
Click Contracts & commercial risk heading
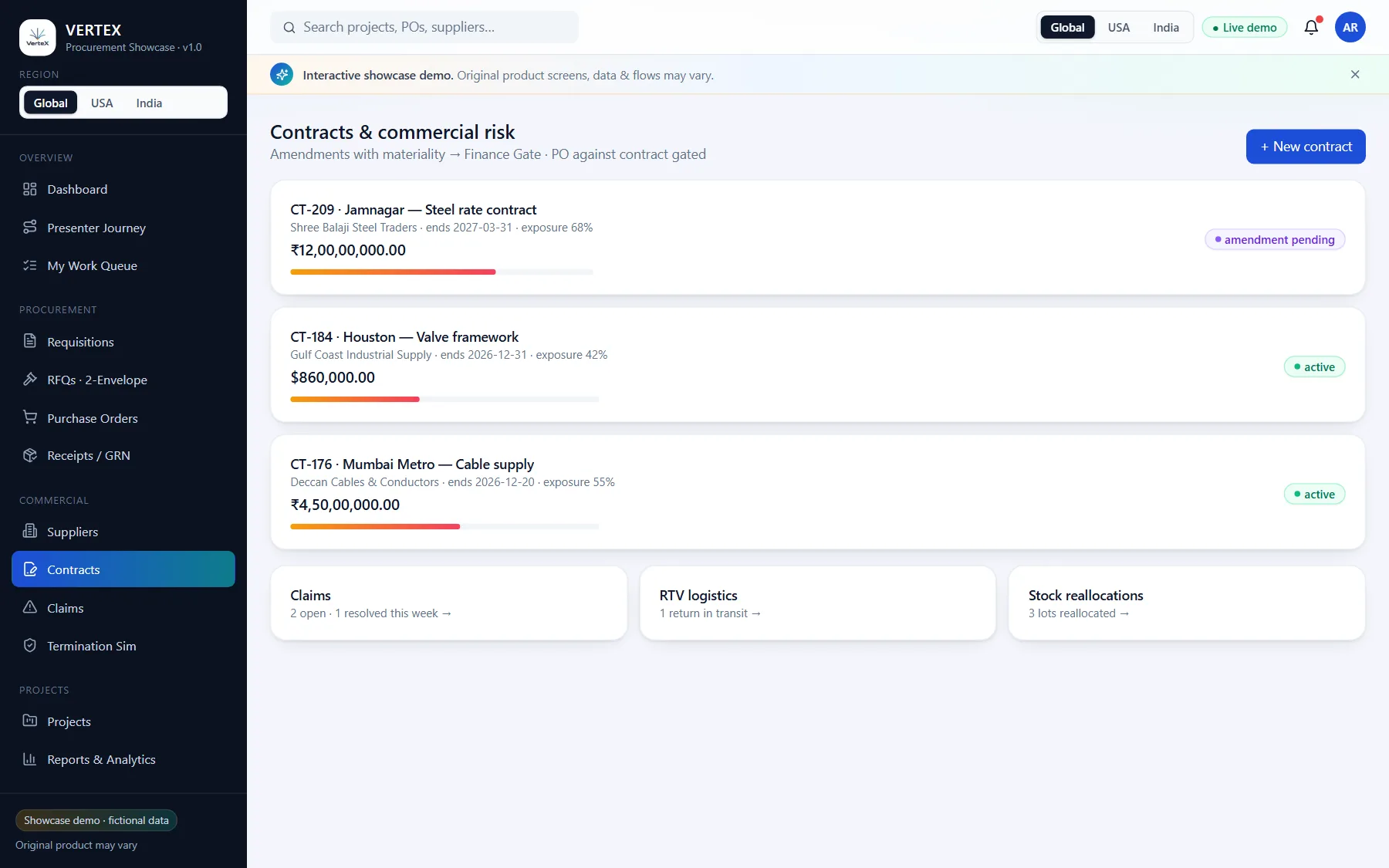point(392,132)
